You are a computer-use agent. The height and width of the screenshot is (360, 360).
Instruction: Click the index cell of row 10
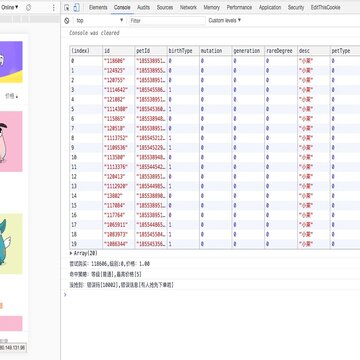pyautogui.click(x=86, y=157)
